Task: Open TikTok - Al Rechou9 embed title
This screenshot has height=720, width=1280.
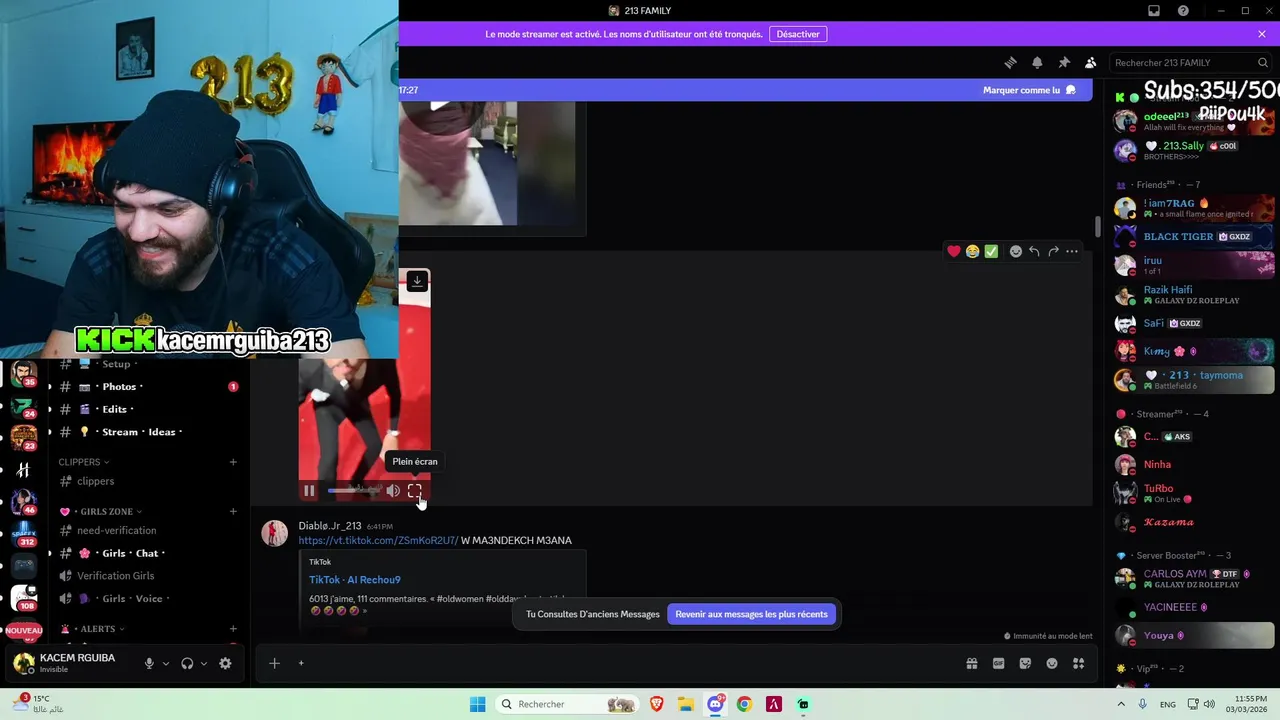Action: [x=354, y=580]
